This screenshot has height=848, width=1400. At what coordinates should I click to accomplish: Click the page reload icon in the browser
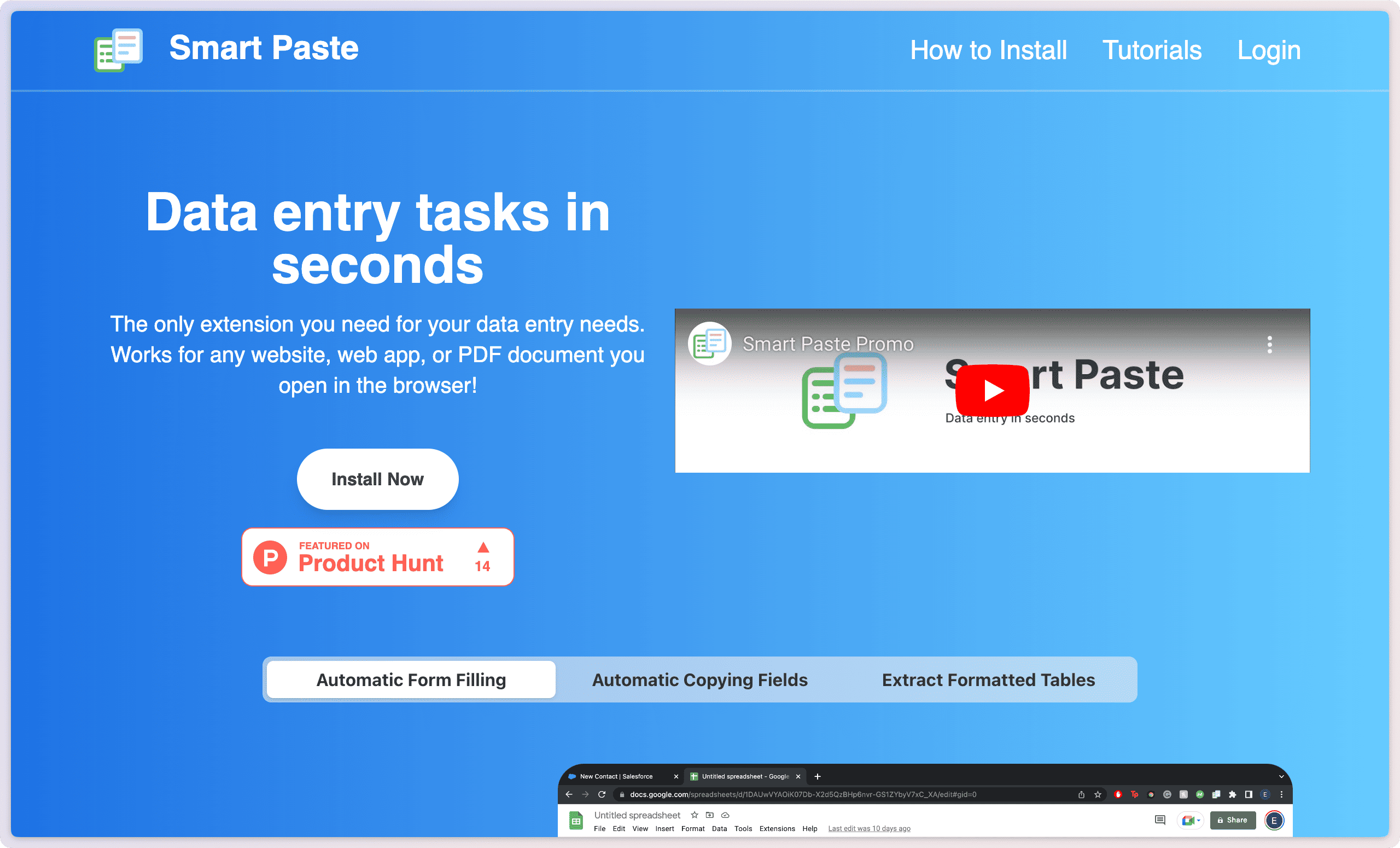tap(601, 794)
